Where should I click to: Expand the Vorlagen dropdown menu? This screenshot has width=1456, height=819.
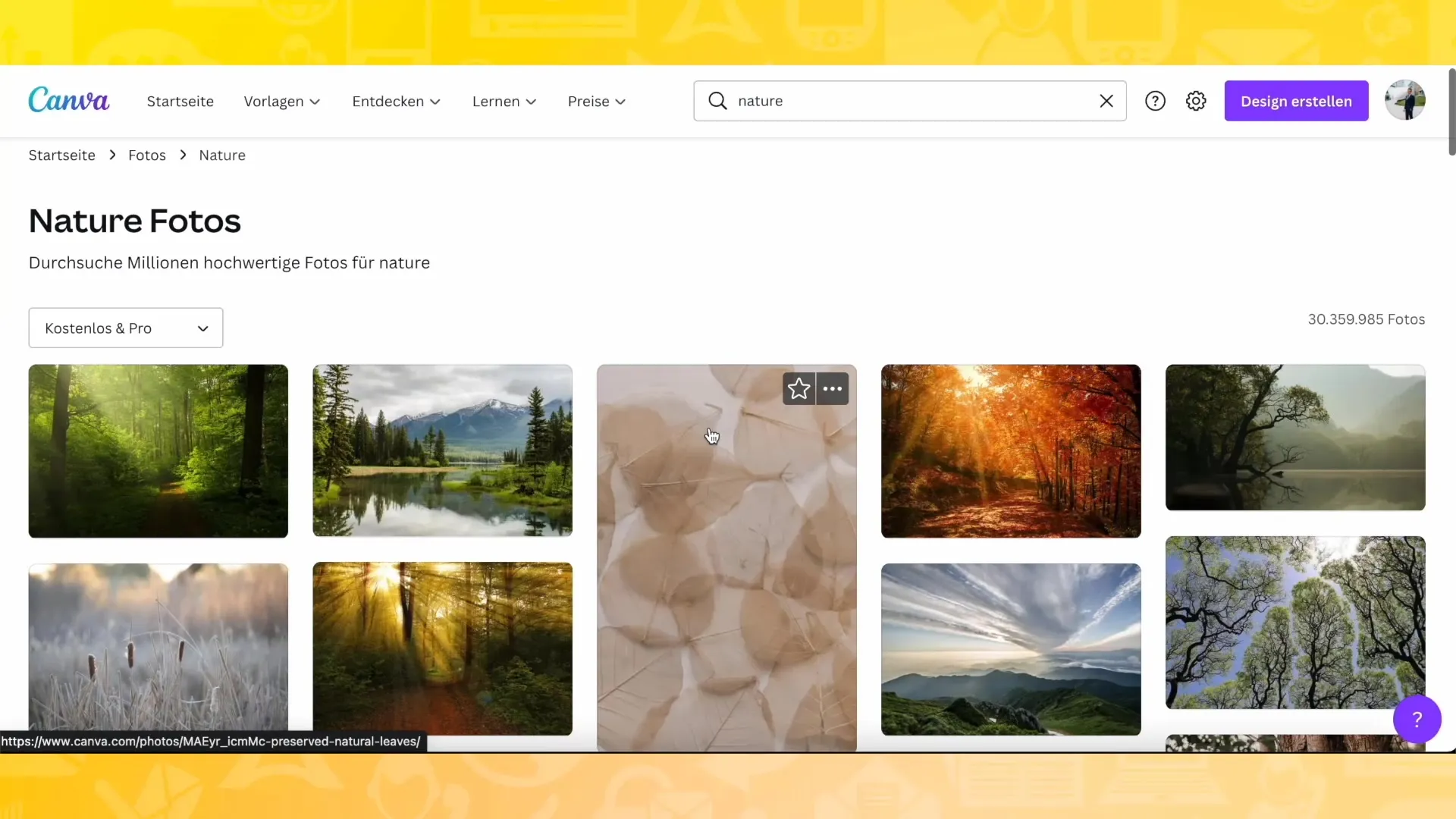282,100
